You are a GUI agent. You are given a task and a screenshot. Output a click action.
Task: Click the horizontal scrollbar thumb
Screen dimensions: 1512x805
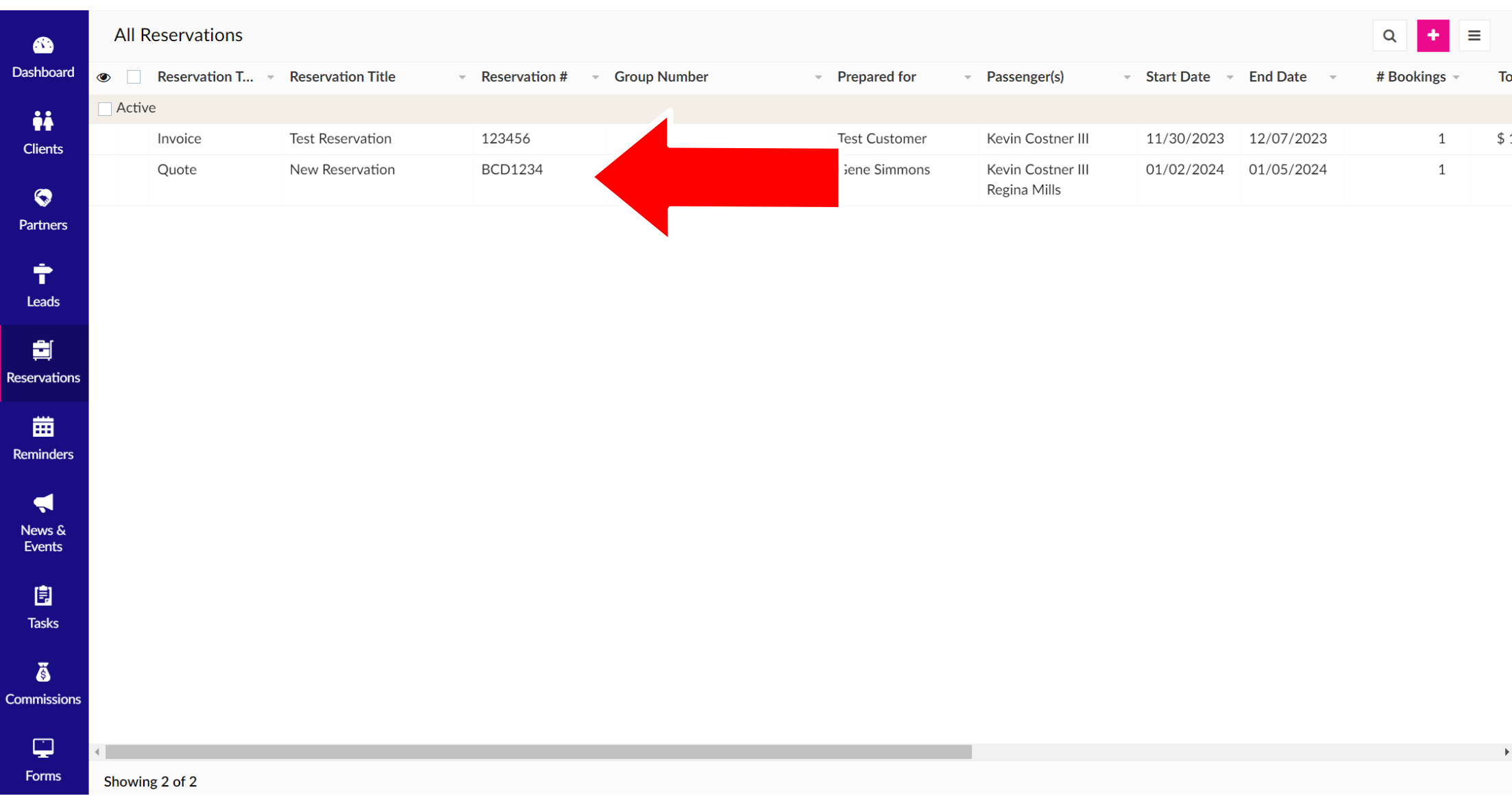538,752
